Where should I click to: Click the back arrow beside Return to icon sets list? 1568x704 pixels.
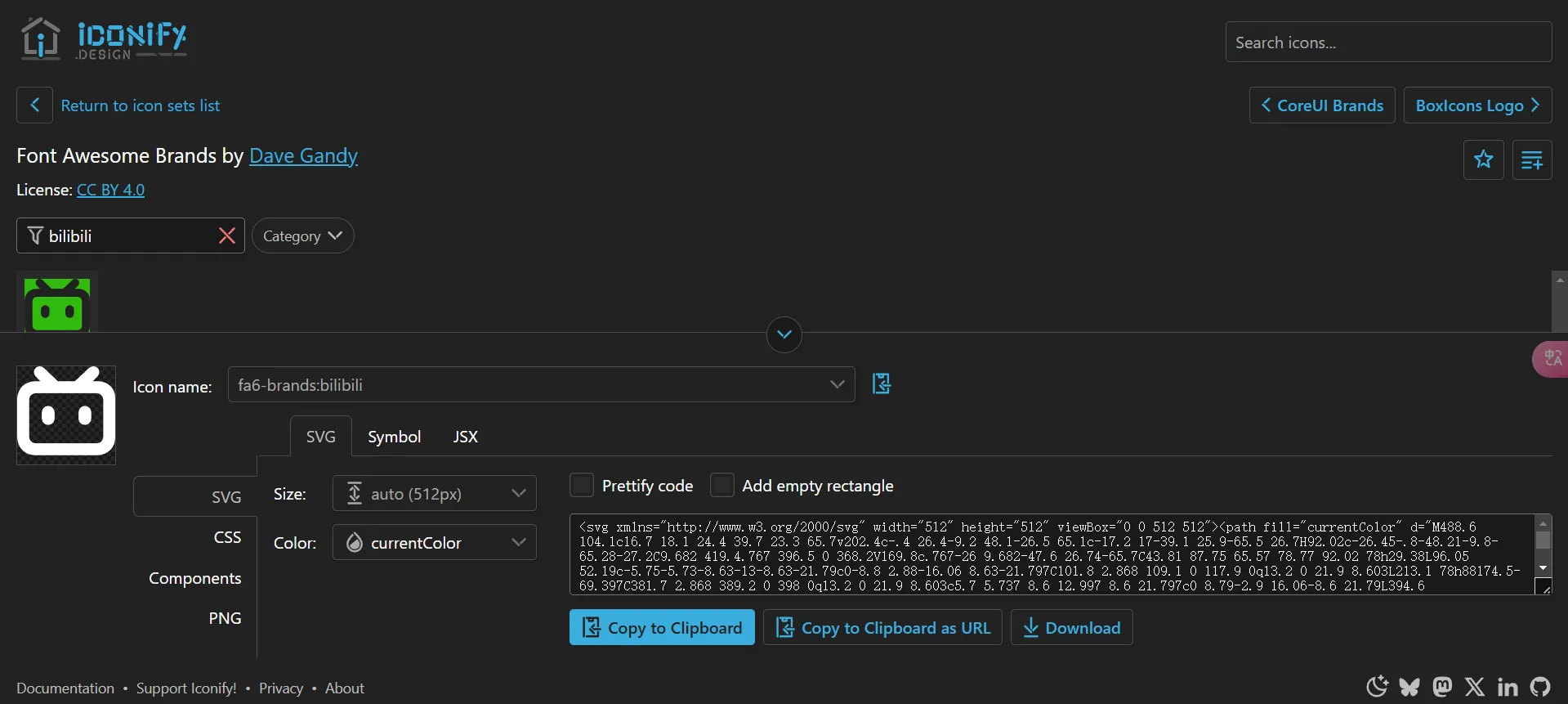click(x=34, y=105)
